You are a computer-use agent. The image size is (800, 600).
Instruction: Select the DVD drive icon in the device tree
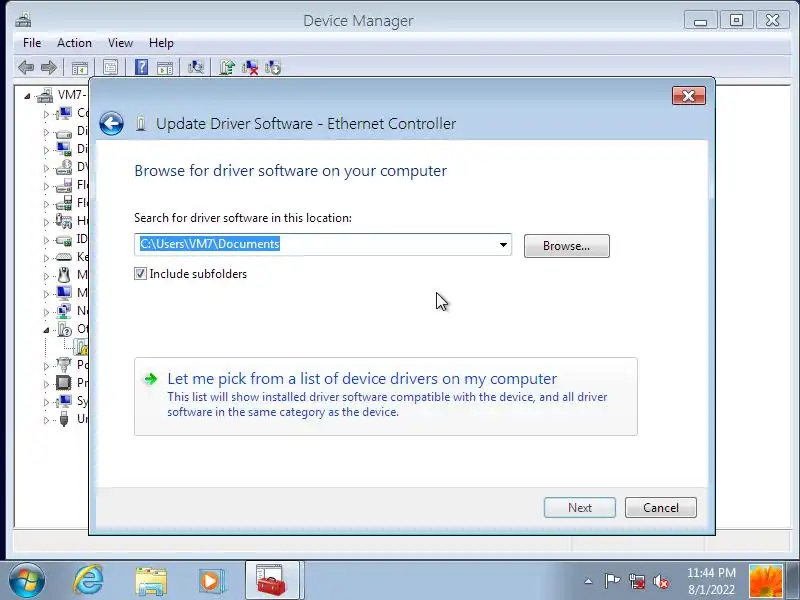click(64, 167)
